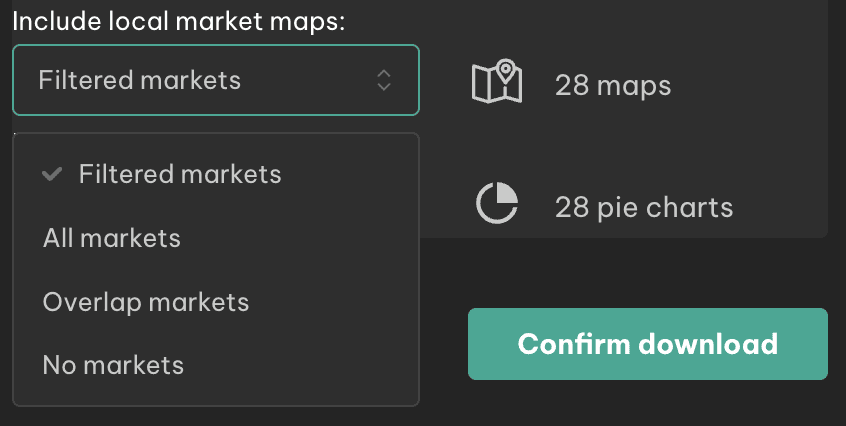The image size is (846, 426).
Task: Tap the location pin atop the map icon
Action: [x=506, y=71]
